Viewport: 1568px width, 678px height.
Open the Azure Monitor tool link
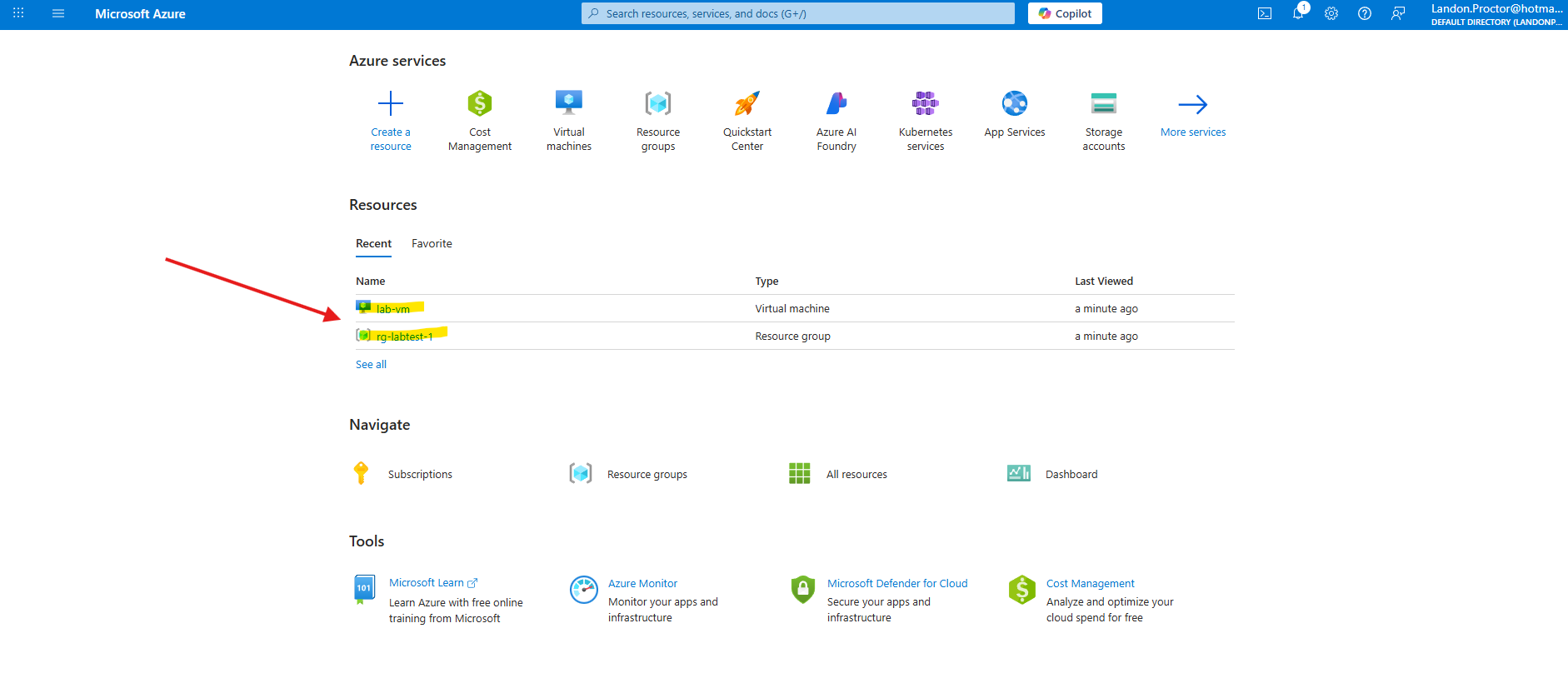coord(642,584)
